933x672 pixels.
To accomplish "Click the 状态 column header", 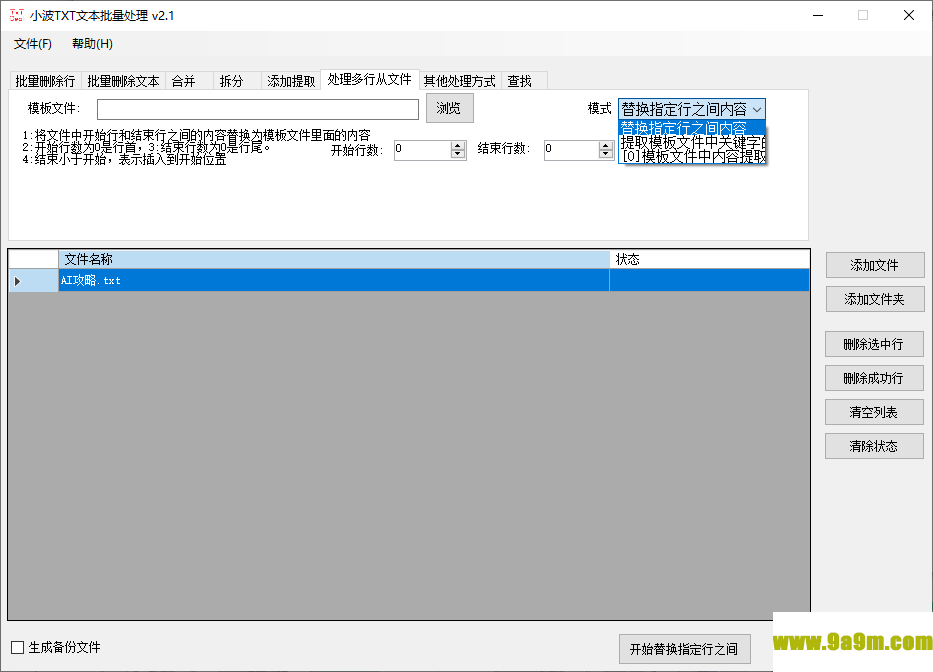I will tap(709, 259).
